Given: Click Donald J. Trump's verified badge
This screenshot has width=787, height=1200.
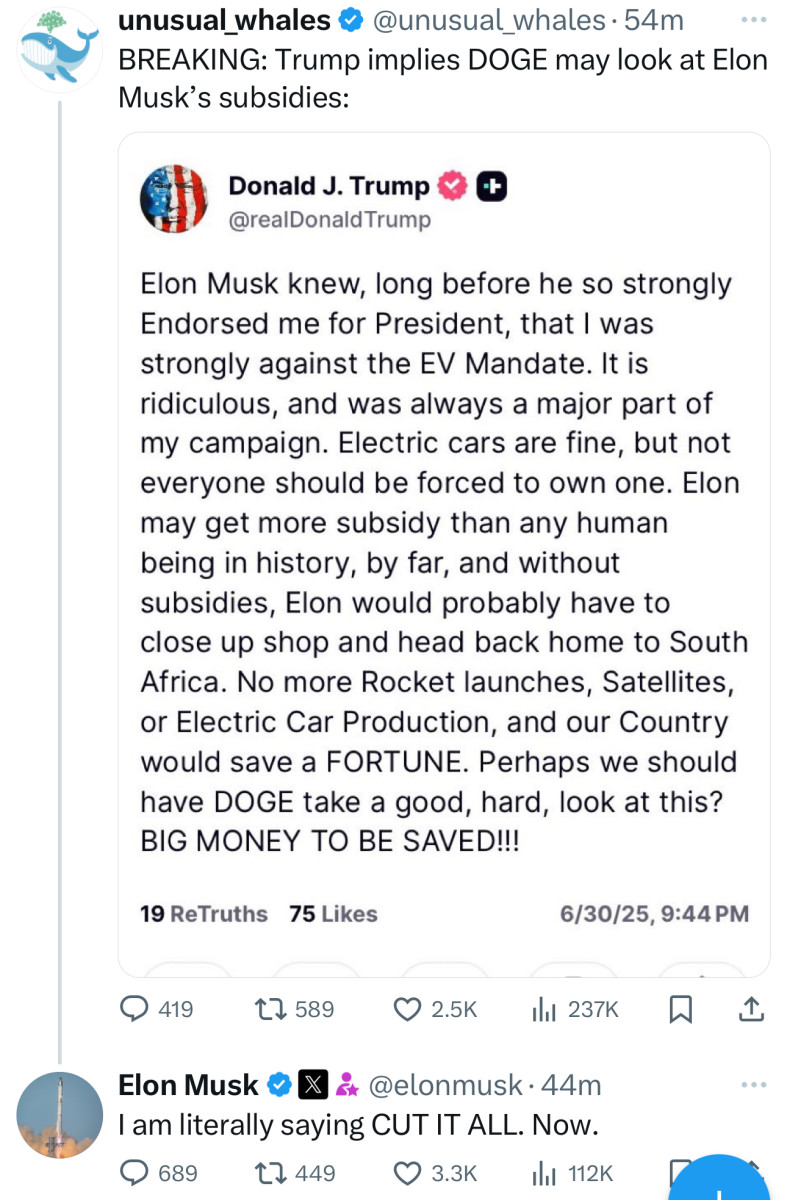Looking at the screenshot, I should pyautogui.click(x=451, y=186).
